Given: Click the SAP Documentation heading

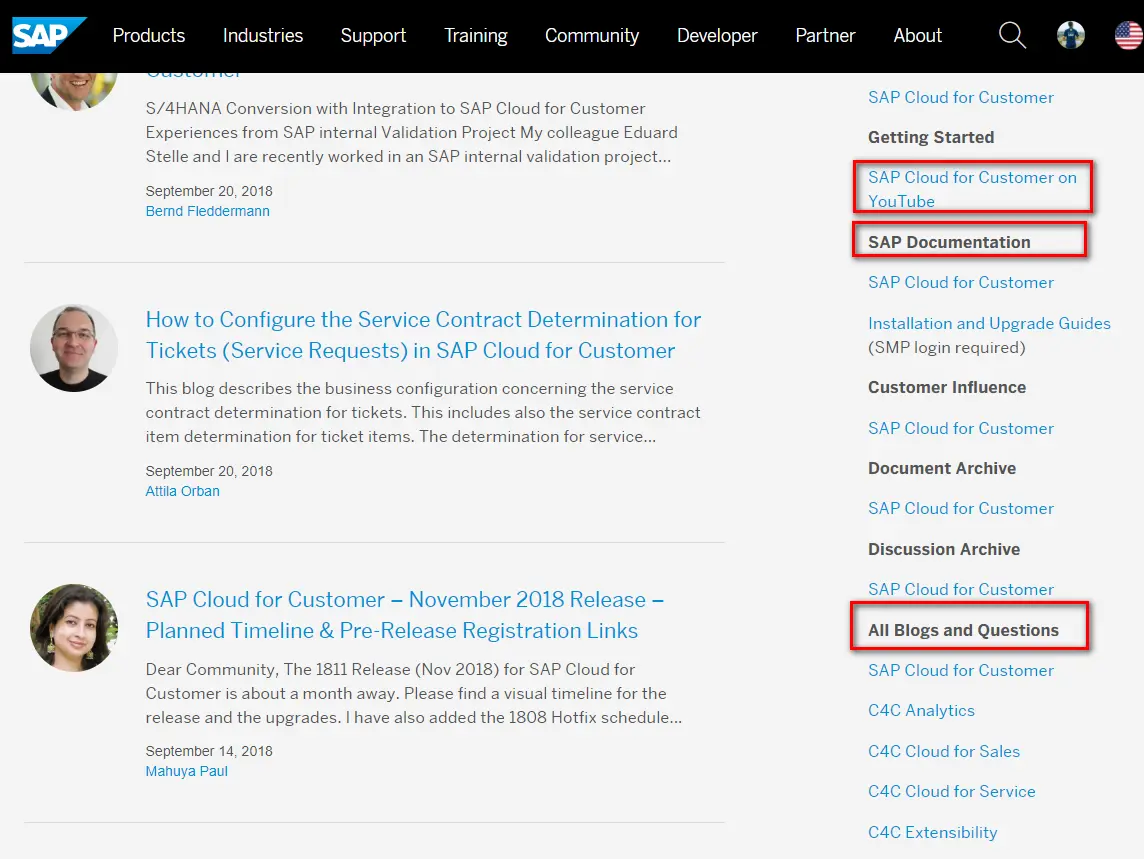Looking at the screenshot, I should click(949, 242).
